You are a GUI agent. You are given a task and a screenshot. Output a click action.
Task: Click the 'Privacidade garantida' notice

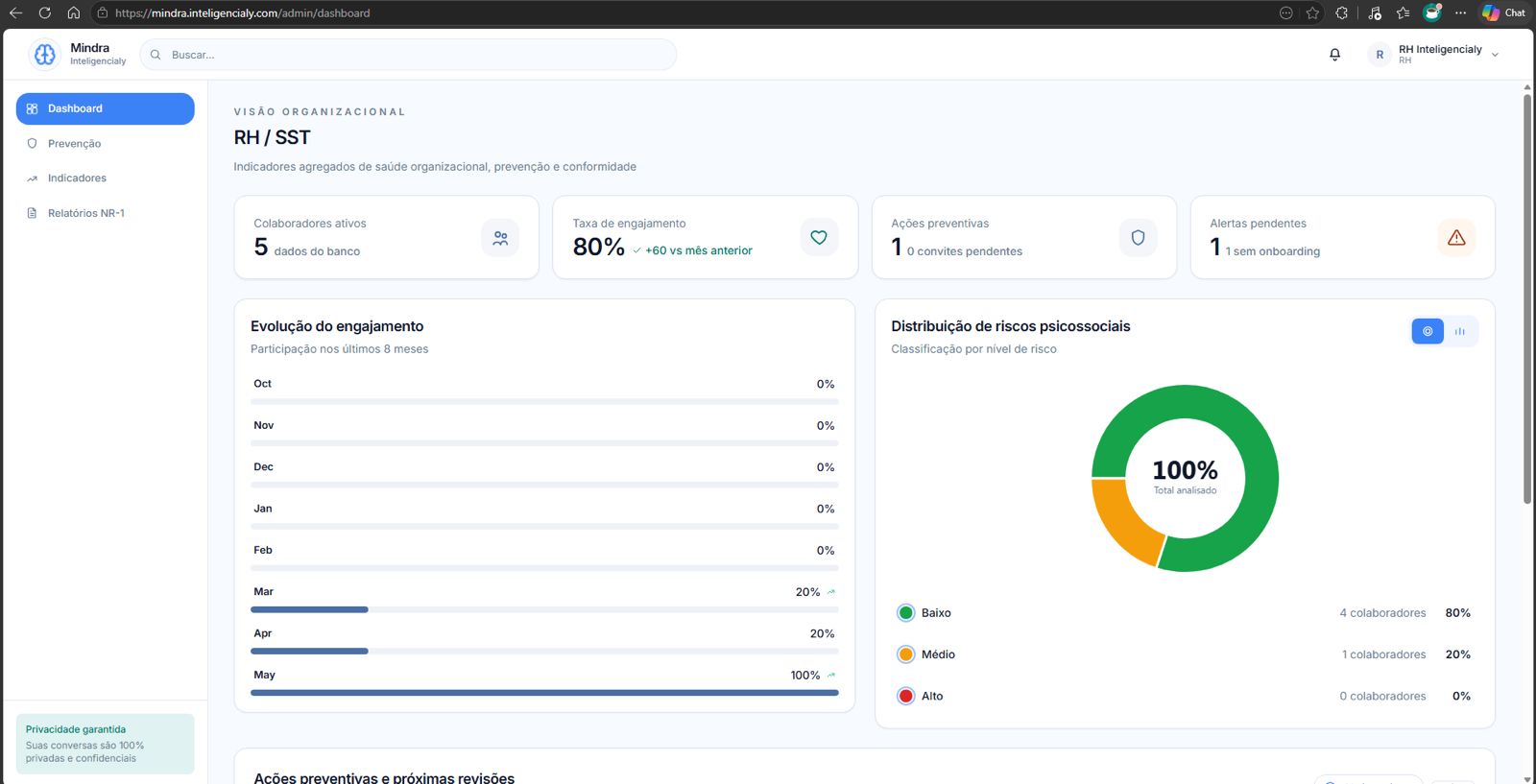106,744
